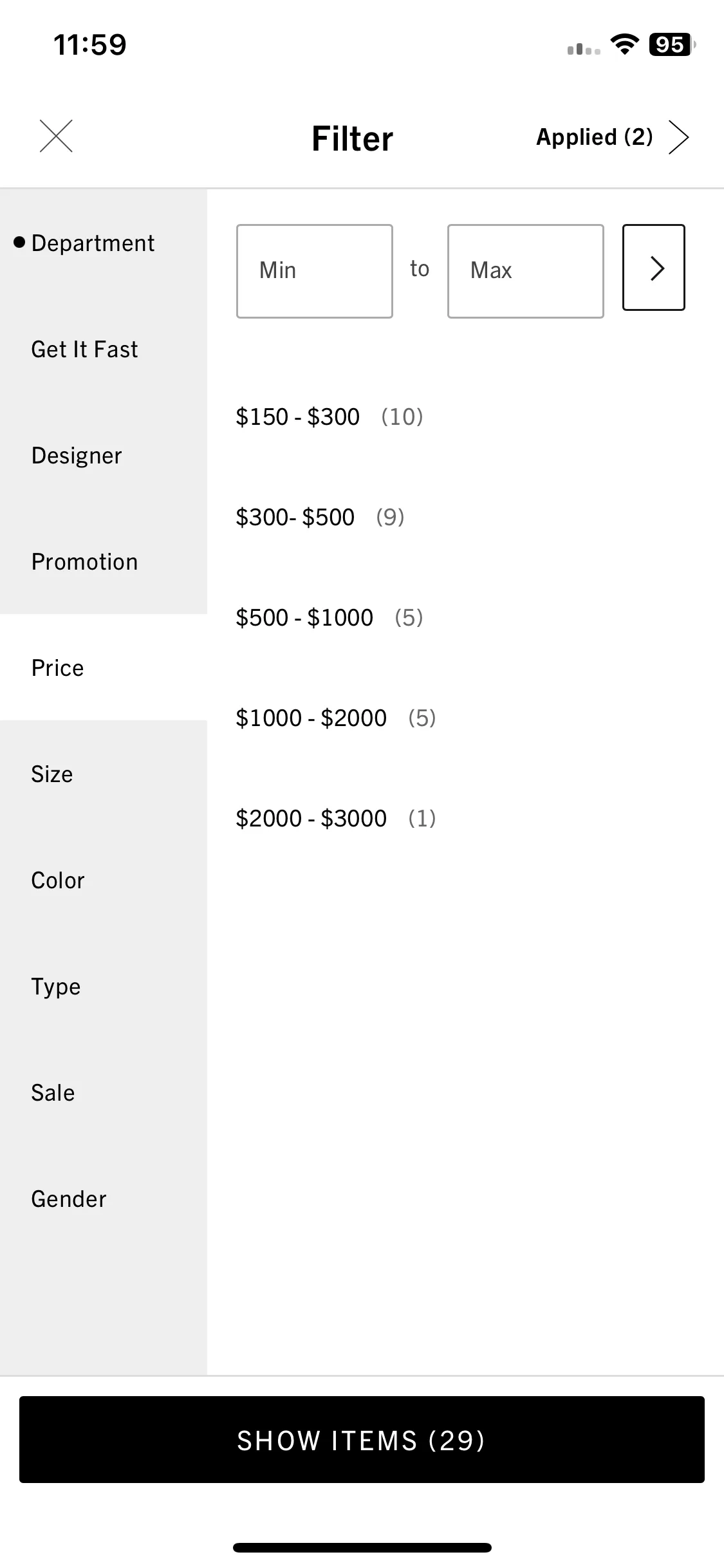Select the $300- $500 price range

(x=320, y=518)
